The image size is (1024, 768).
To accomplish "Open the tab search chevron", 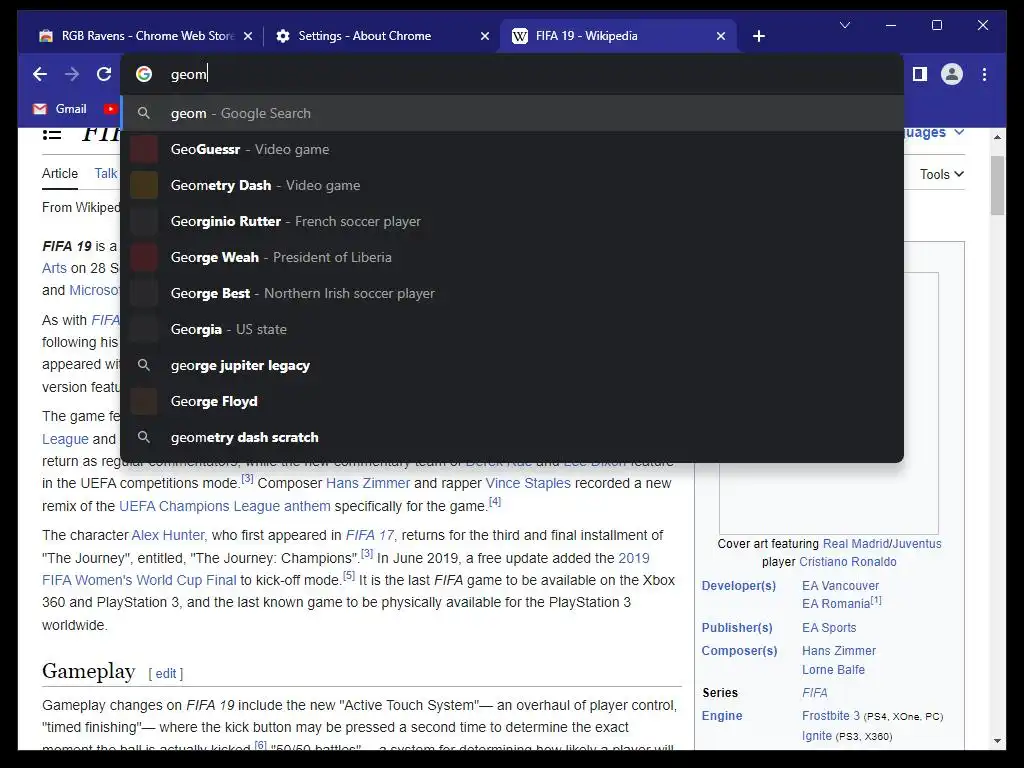I will (x=844, y=25).
